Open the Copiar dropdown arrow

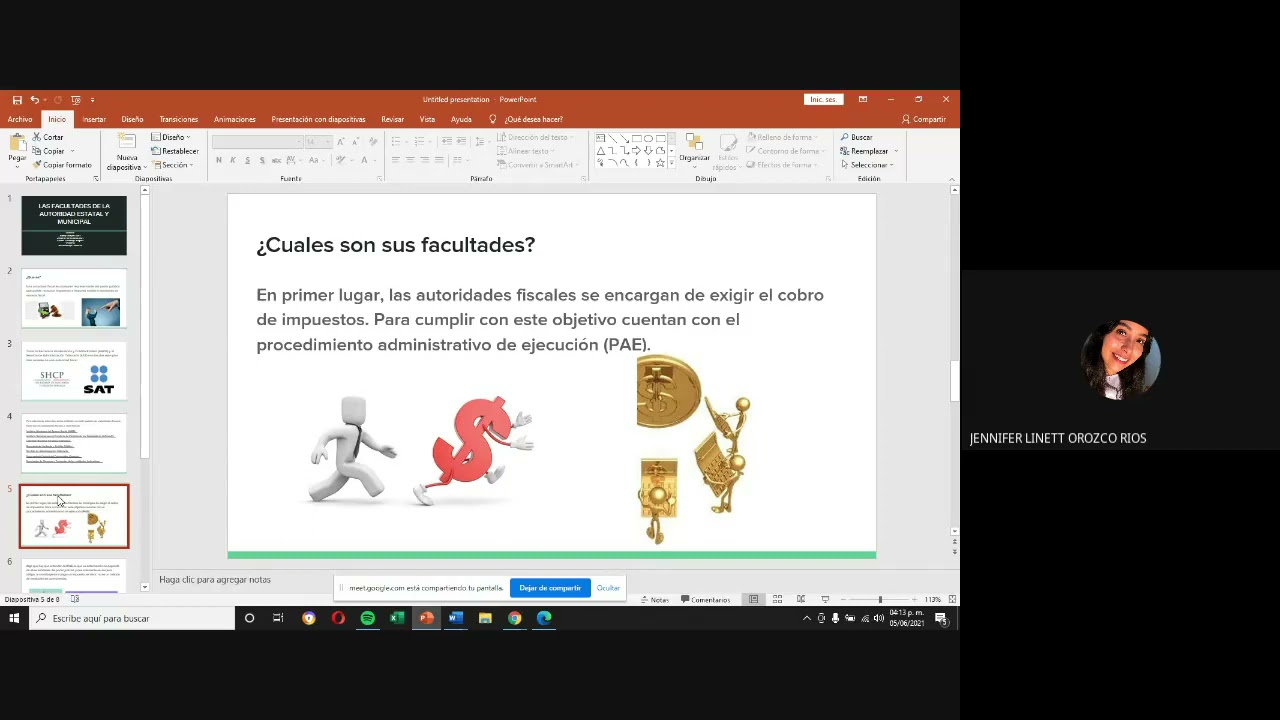[x=72, y=151]
